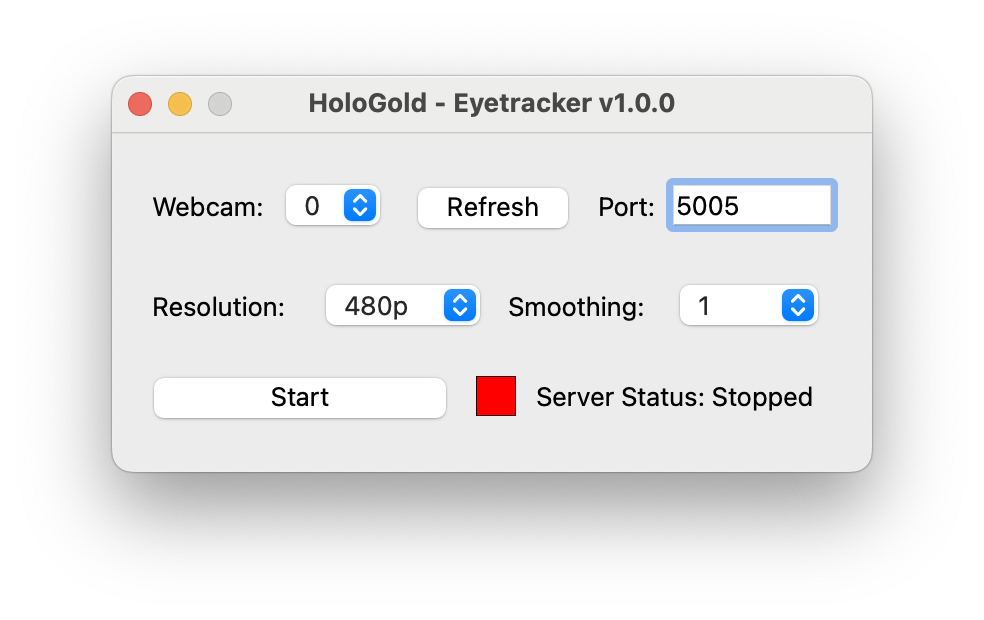Click the greyed-out zoom window button
The width and height of the screenshot is (984, 620).
(220, 104)
